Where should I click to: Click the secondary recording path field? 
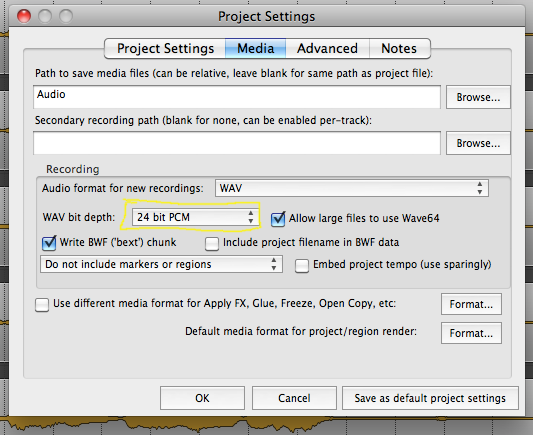point(237,143)
